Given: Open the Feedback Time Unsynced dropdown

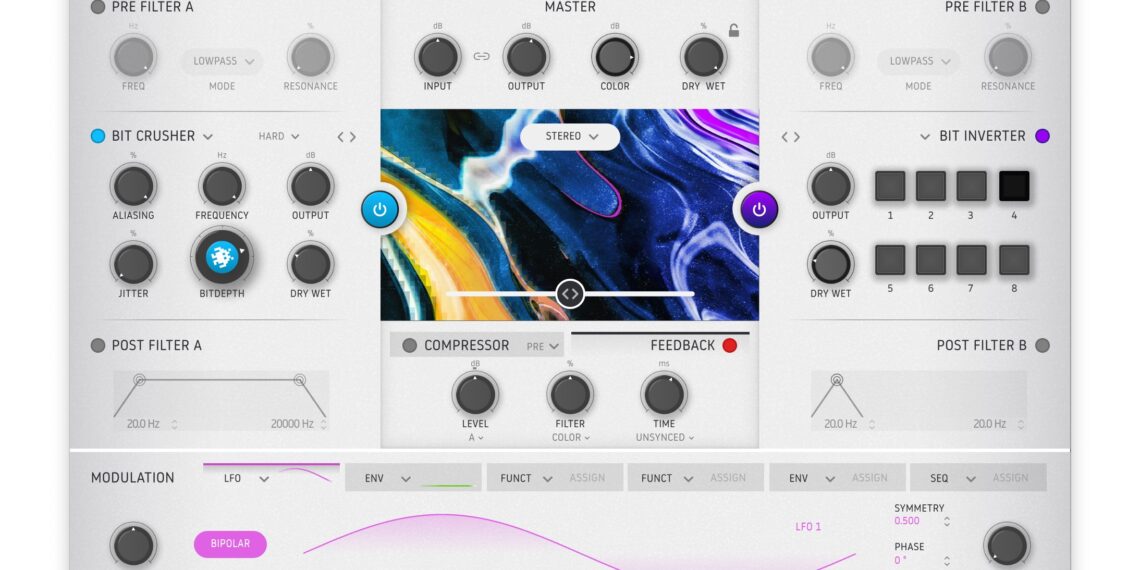Looking at the screenshot, I should click(665, 438).
